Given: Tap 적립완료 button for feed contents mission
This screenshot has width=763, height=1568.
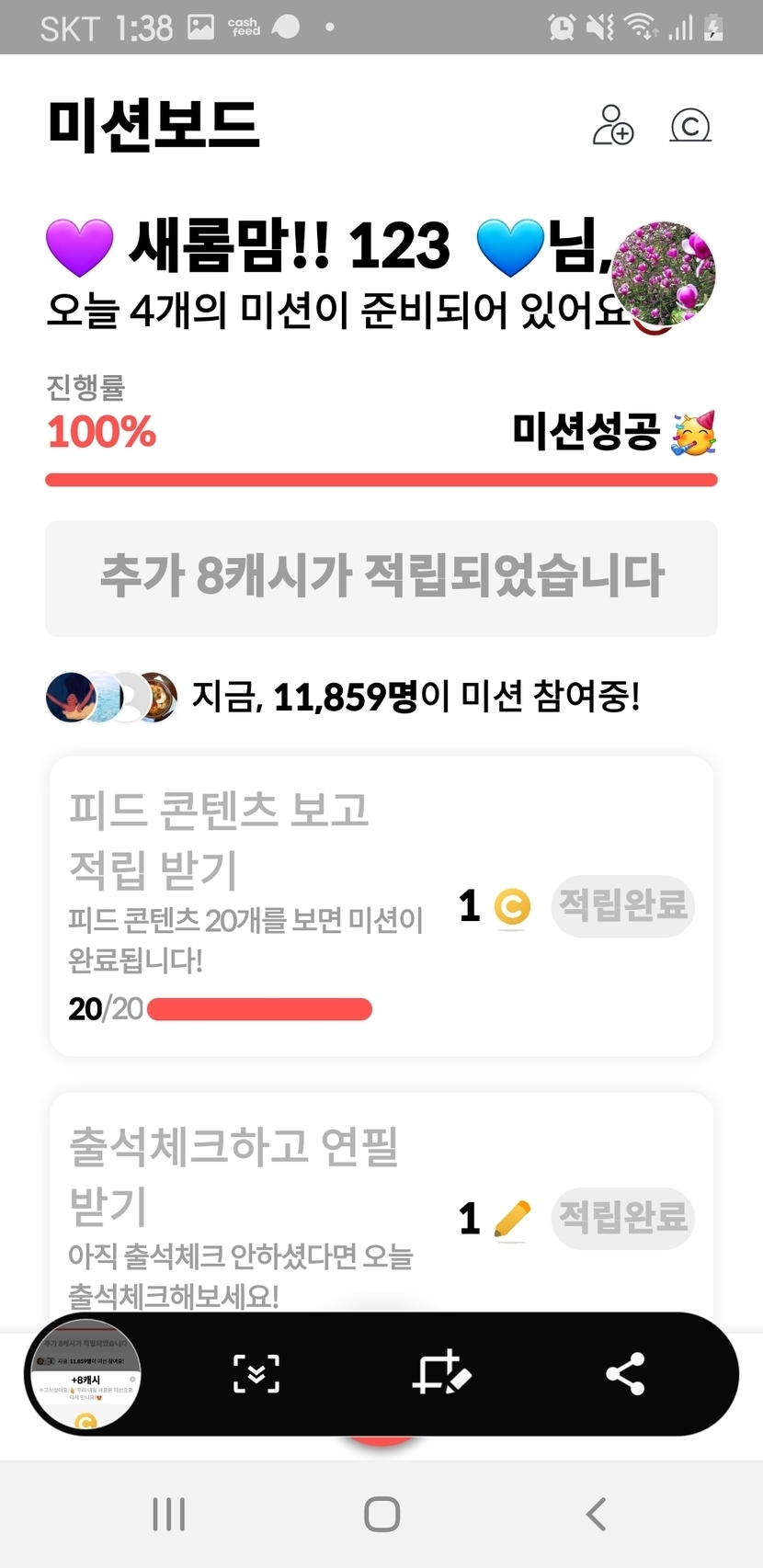Looking at the screenshot, I should 622,906.
